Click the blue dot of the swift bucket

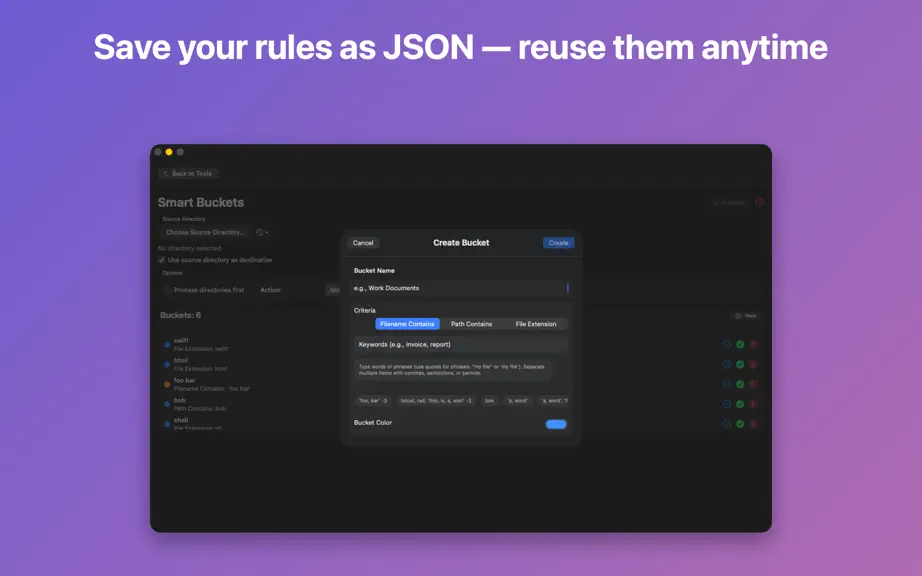(167, 344)
